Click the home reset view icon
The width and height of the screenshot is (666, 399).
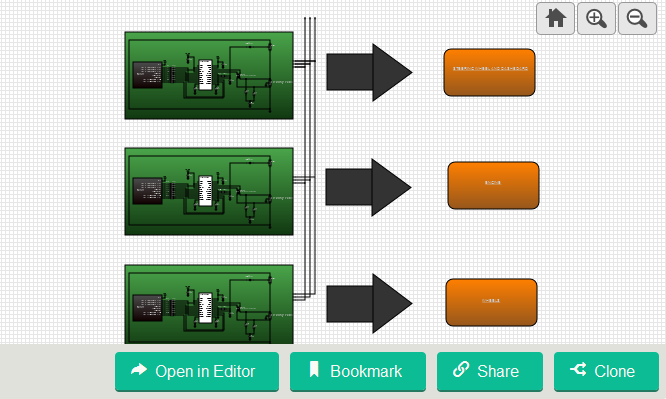[555, 19]
